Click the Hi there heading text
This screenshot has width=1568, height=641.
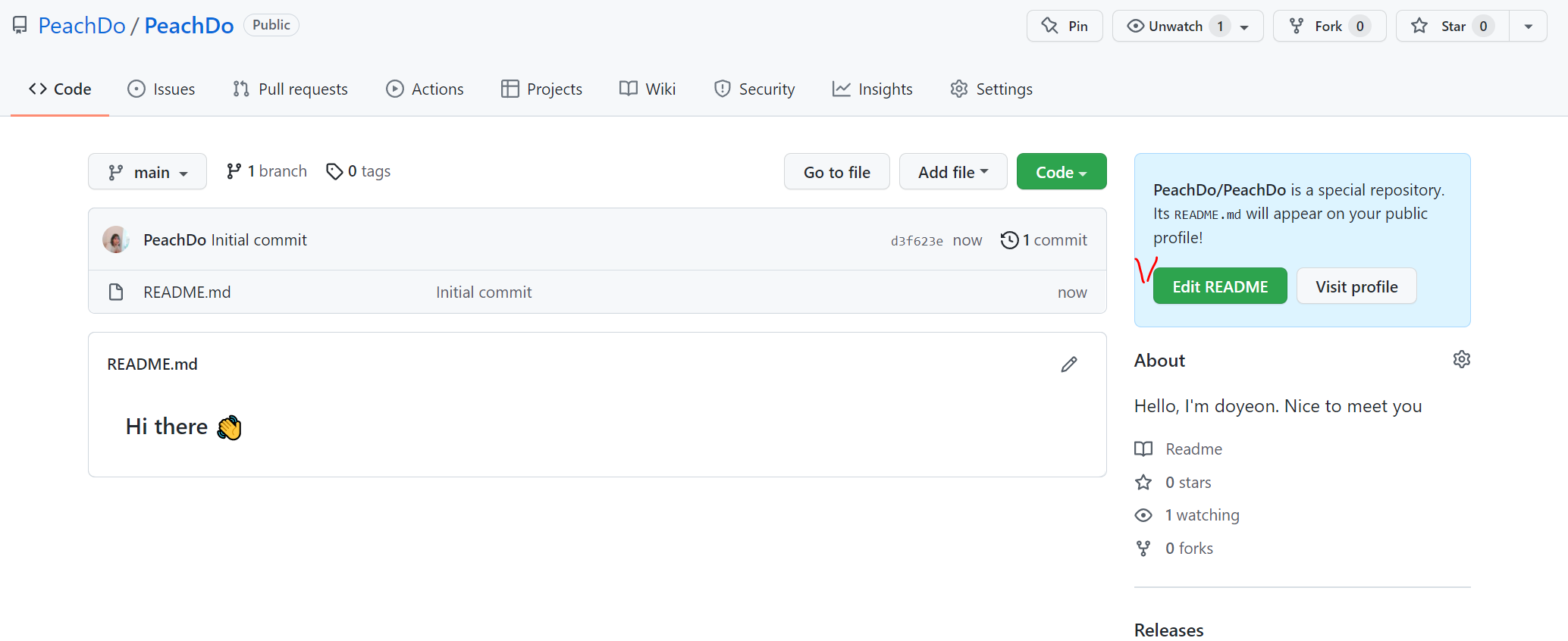pyautogui.click(x=167, y=427)
